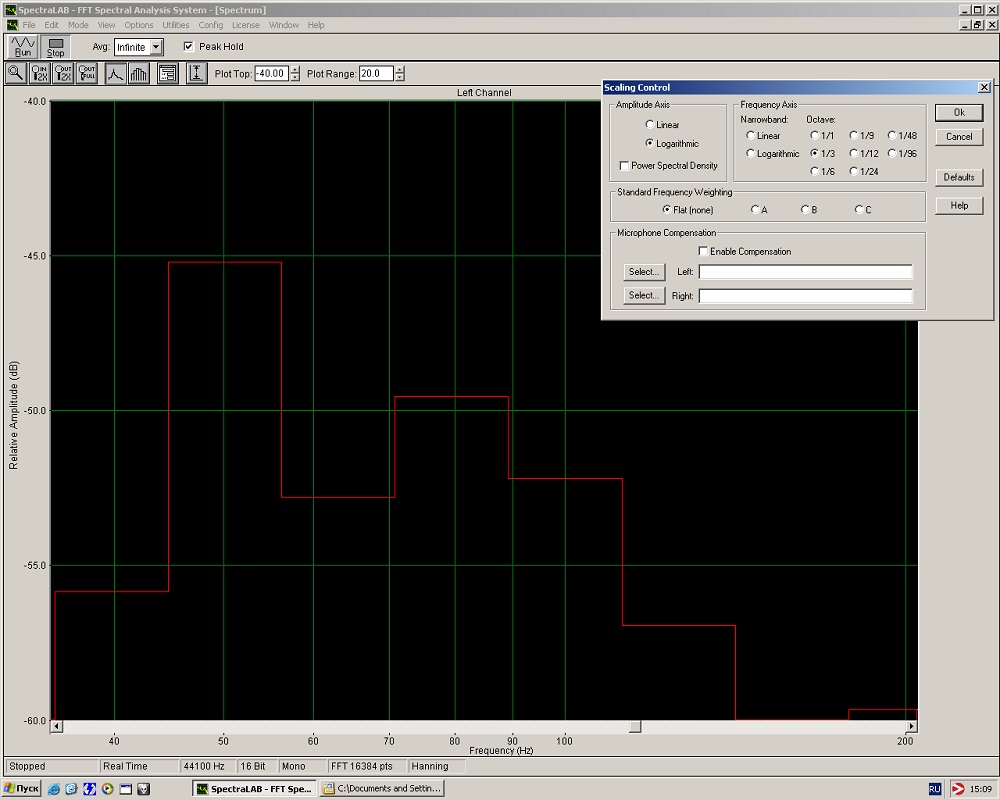1000x800 pixels.
Task: Decrease Plot Range with down arrow
Action: click(x=400, y=78)
